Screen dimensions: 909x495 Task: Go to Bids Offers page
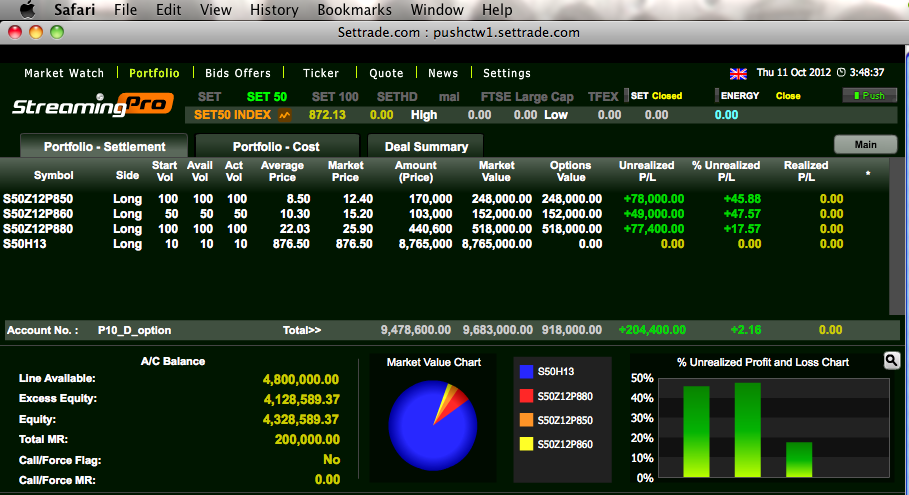[238, 73]
